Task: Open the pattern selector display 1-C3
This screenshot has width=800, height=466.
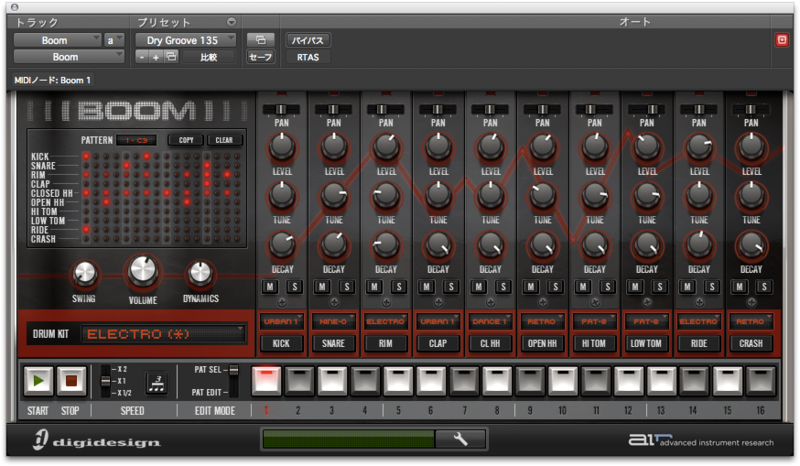Action: [x=136, y=140]
